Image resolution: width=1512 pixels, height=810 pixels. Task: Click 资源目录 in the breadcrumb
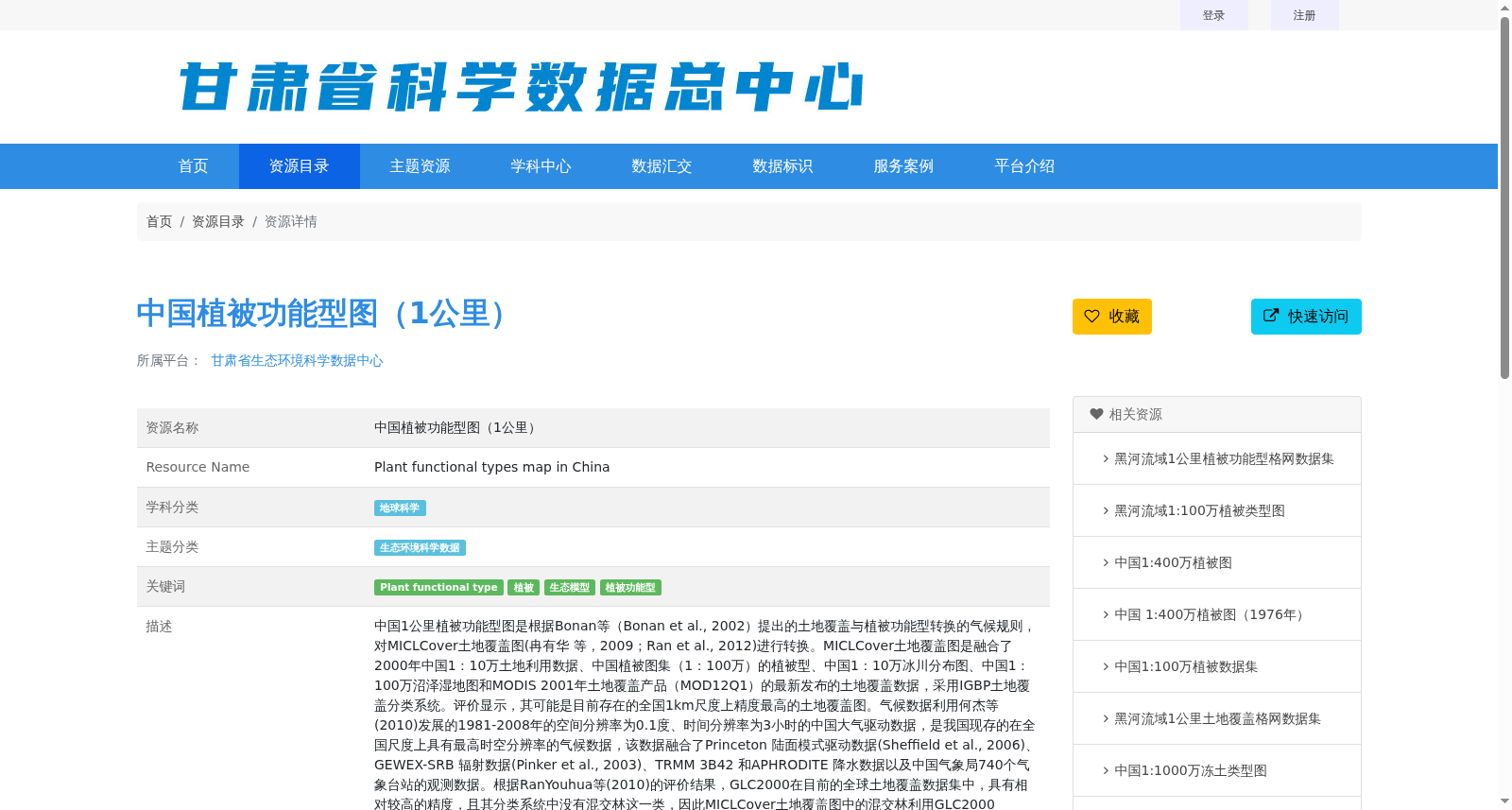tap(218, 221)
